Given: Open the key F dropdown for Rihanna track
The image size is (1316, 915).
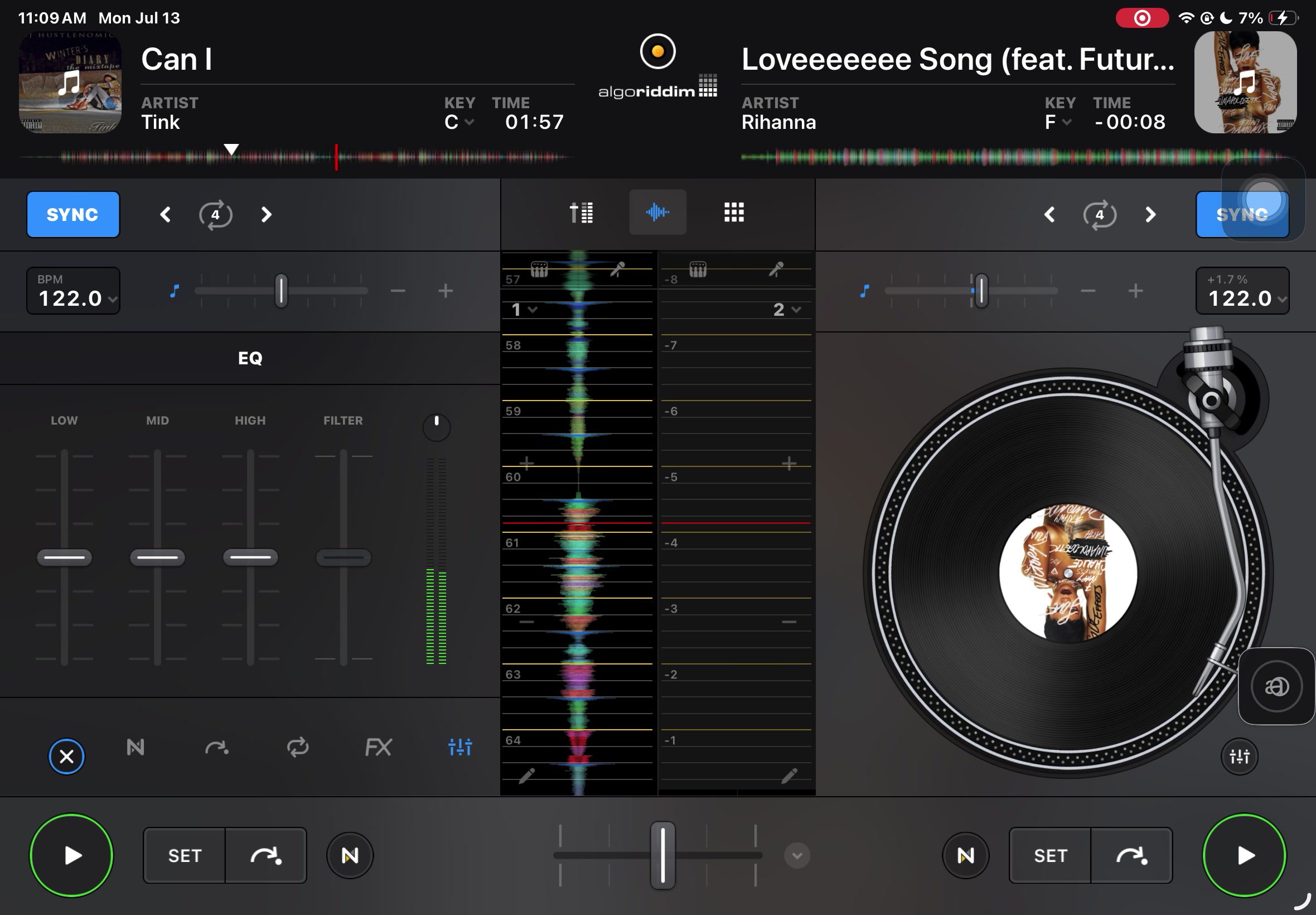Looking at the screenshot, I should click(x=1058, y=122).
